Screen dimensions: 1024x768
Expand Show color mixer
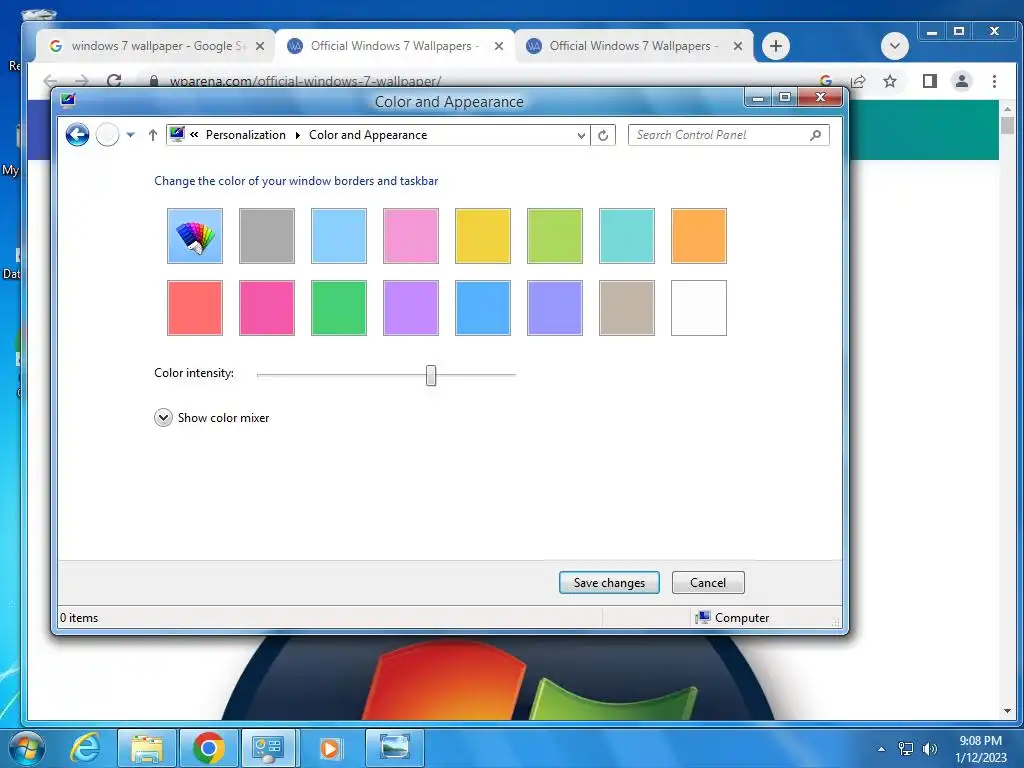pos(163,417)
